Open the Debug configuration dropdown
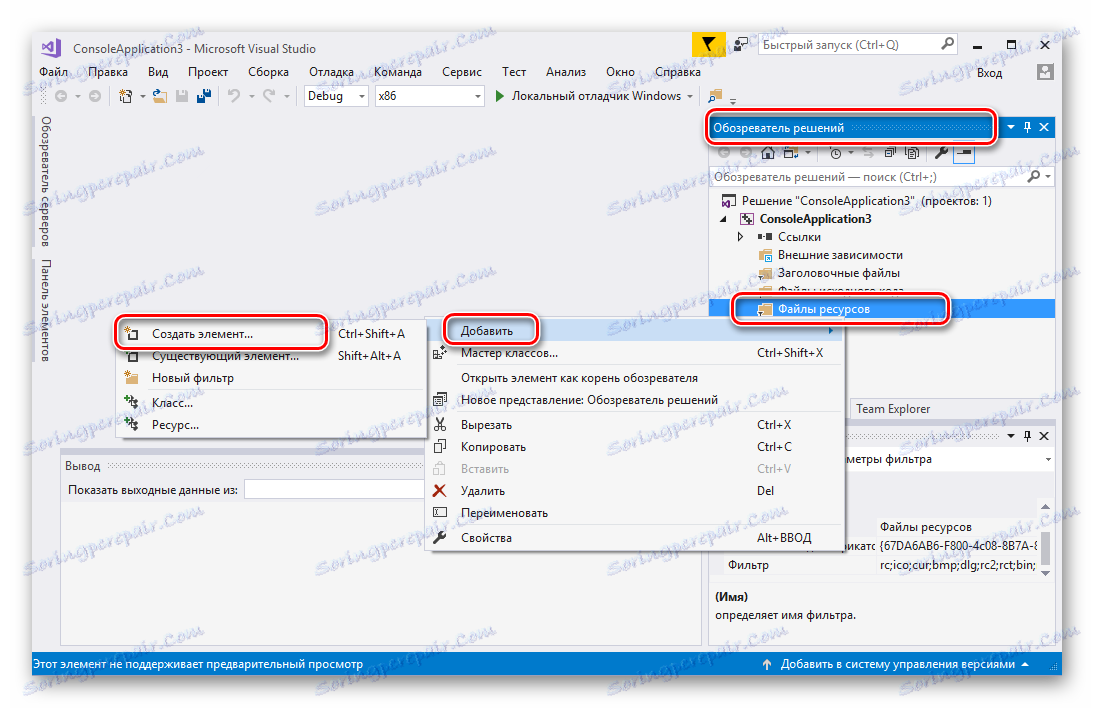 pyautogui.click(x=362, y=97)
